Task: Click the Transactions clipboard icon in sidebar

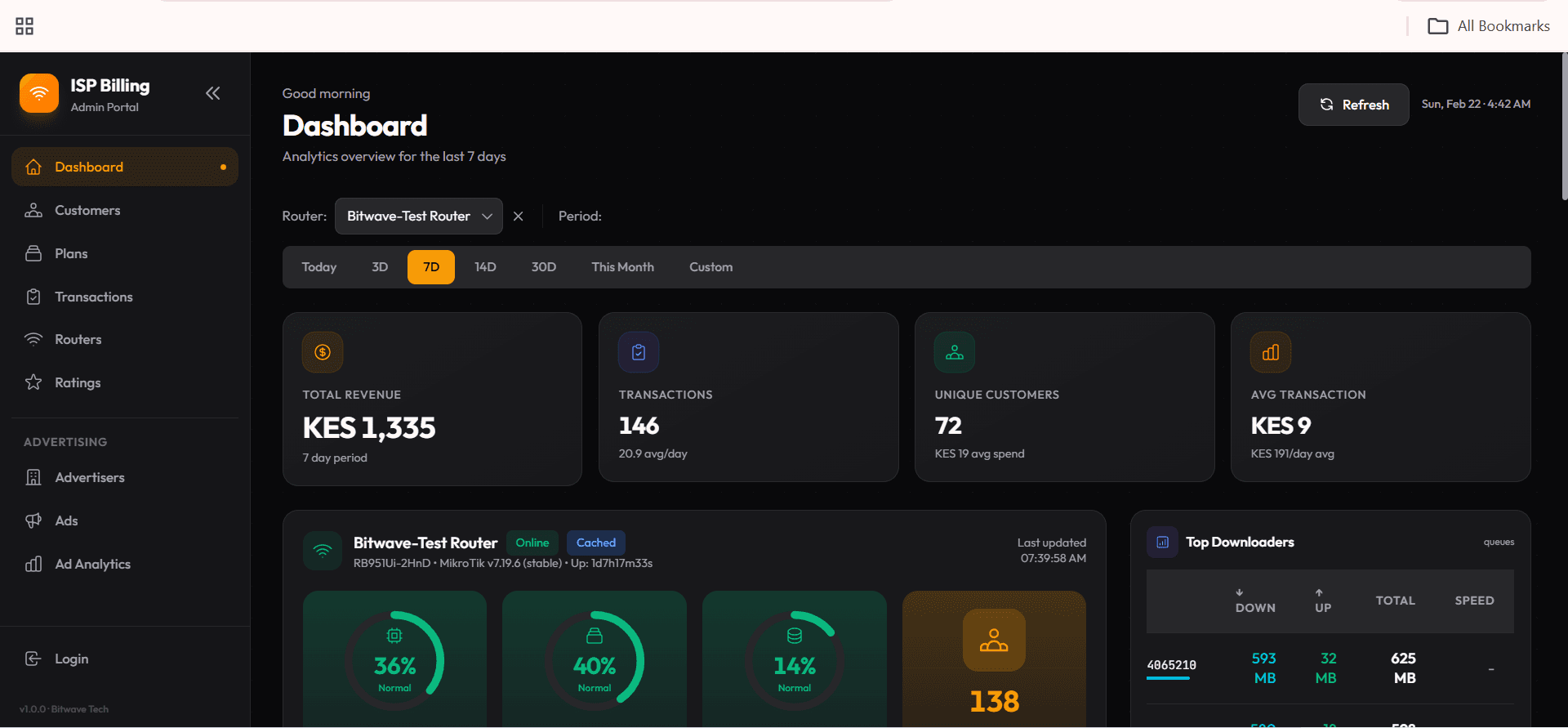Action: click(x=33, y=297)
